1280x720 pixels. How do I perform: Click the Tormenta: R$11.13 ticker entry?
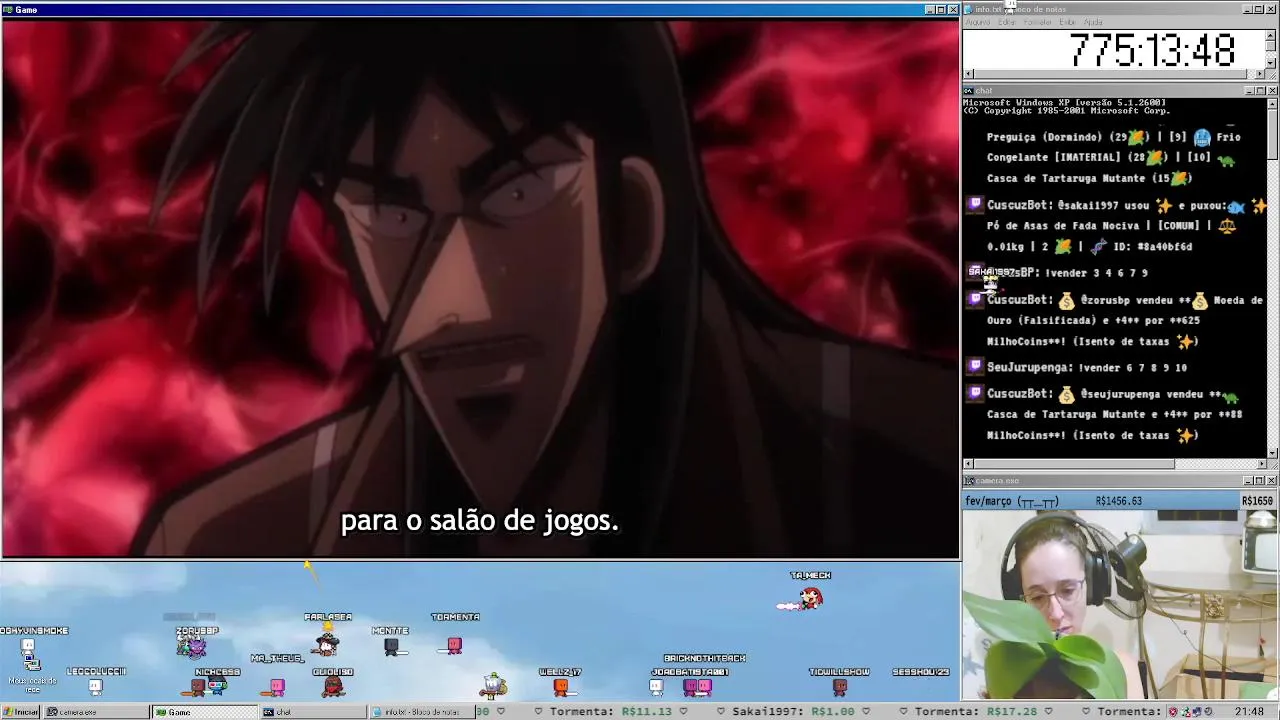tap(611, 712)
